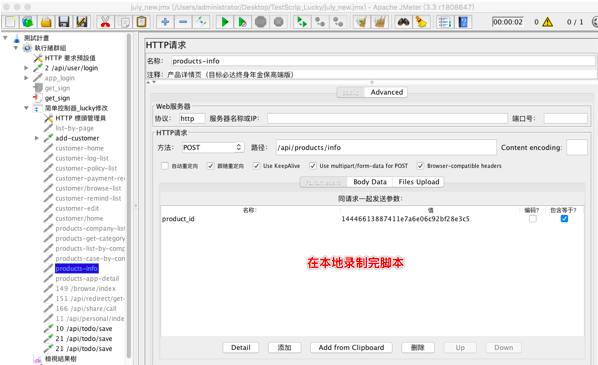Click the 名称 field containing products-info
Viewport: 598px width, 365px height.
pos(383,61)
